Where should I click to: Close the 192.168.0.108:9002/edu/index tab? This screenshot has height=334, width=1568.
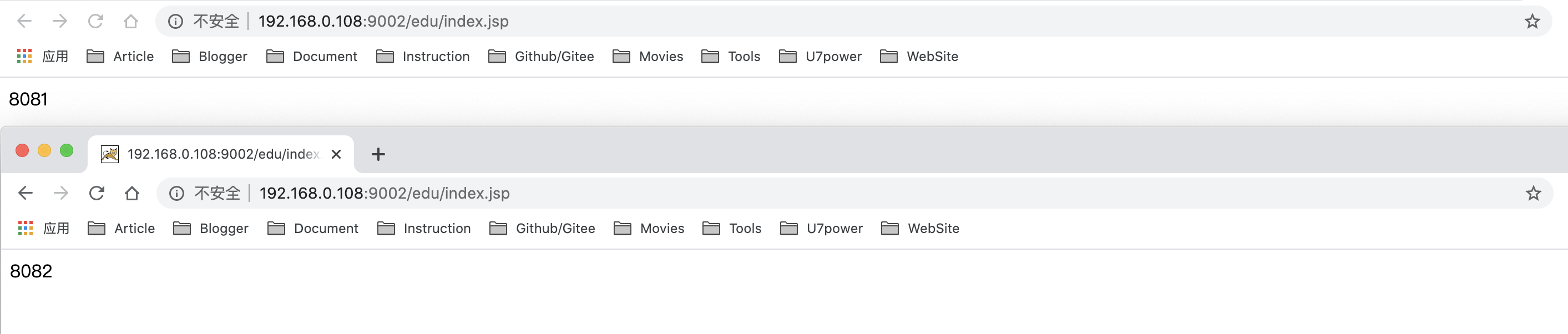[x=336, y=155]
